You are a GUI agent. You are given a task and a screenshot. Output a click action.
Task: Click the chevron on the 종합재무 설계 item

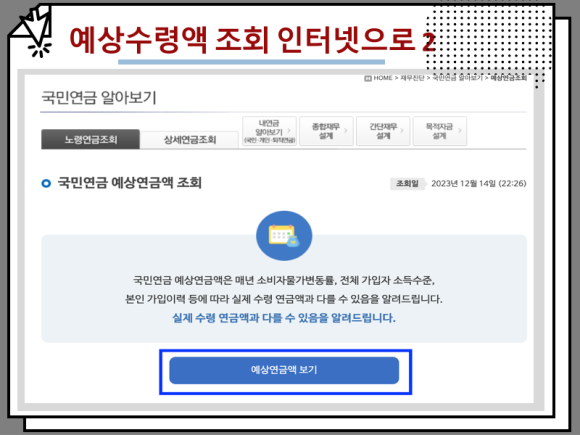345,131
